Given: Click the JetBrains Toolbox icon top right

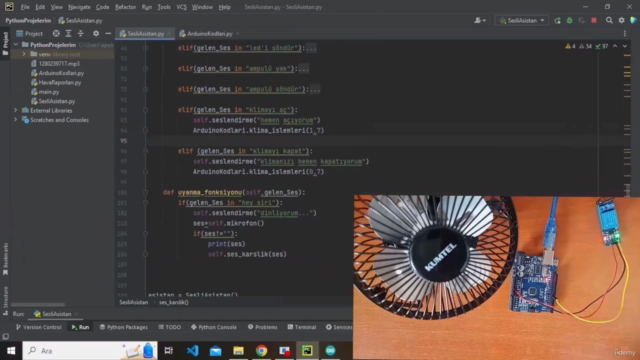Looking at the screenshot, I should (x=633, y=20).
